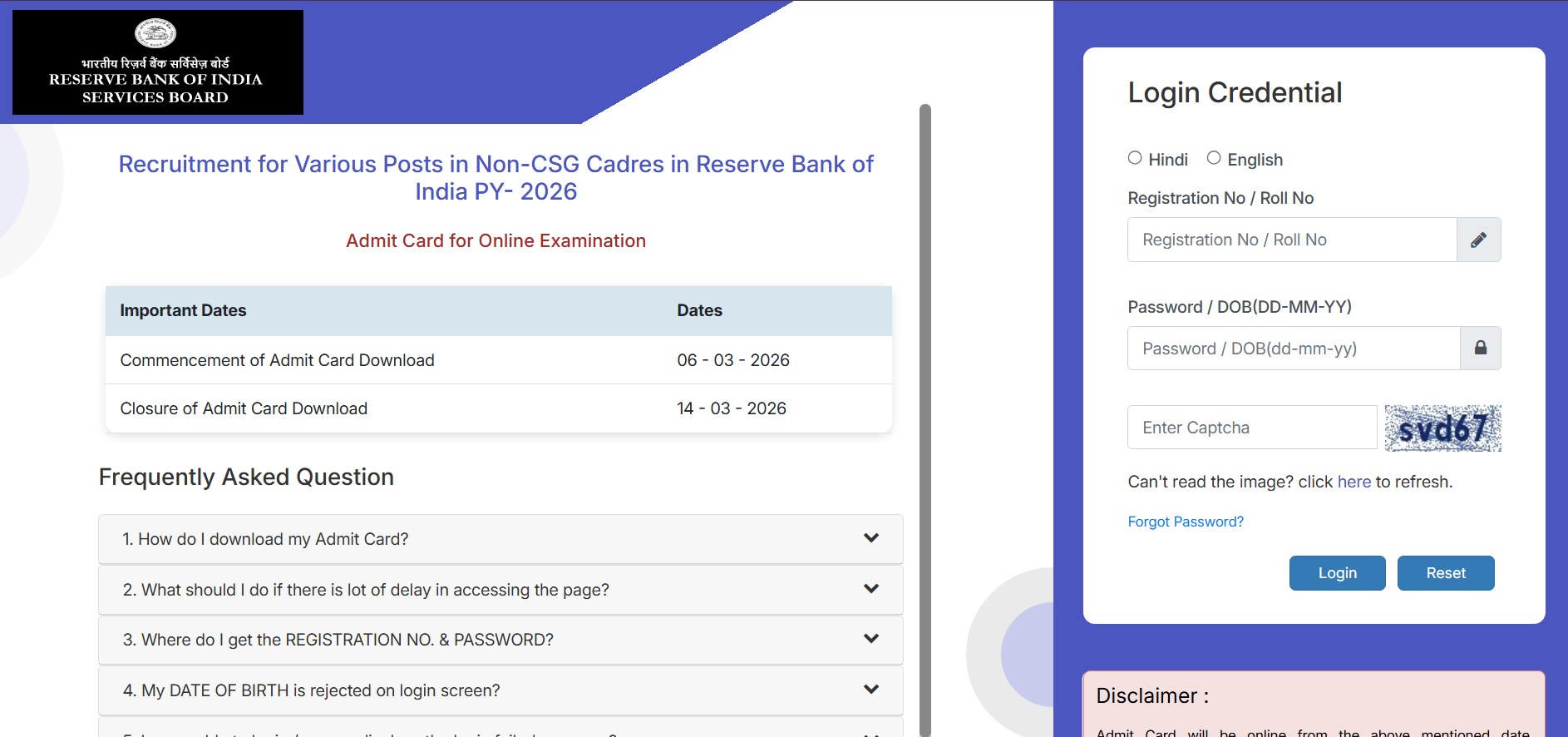The width and height of the screenshot is (1568, 737).
Task: Click the RBI Services Board logo
Action: point(158,62)
